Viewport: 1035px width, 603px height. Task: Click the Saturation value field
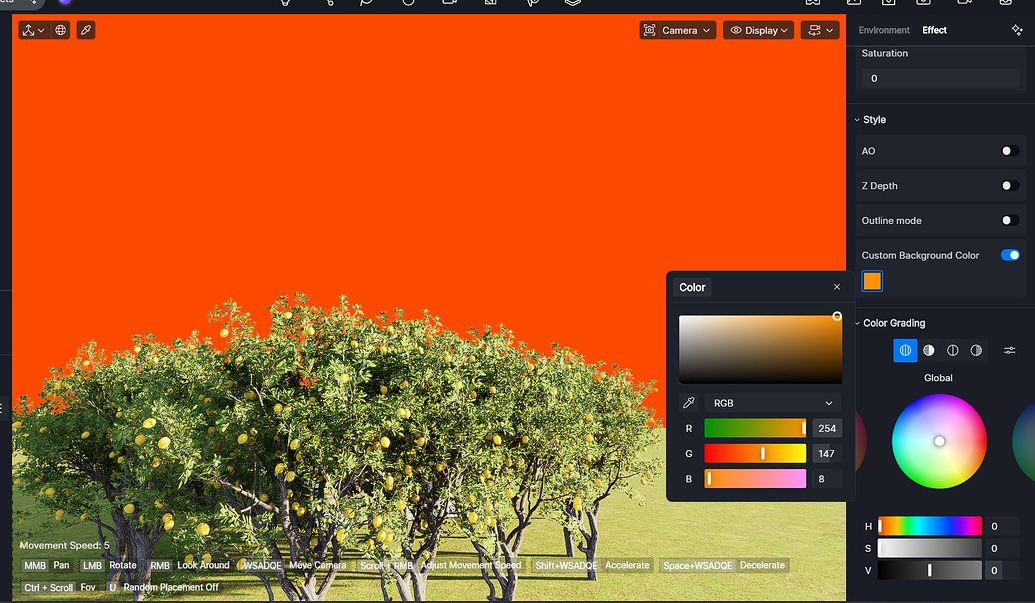point(940,78)
